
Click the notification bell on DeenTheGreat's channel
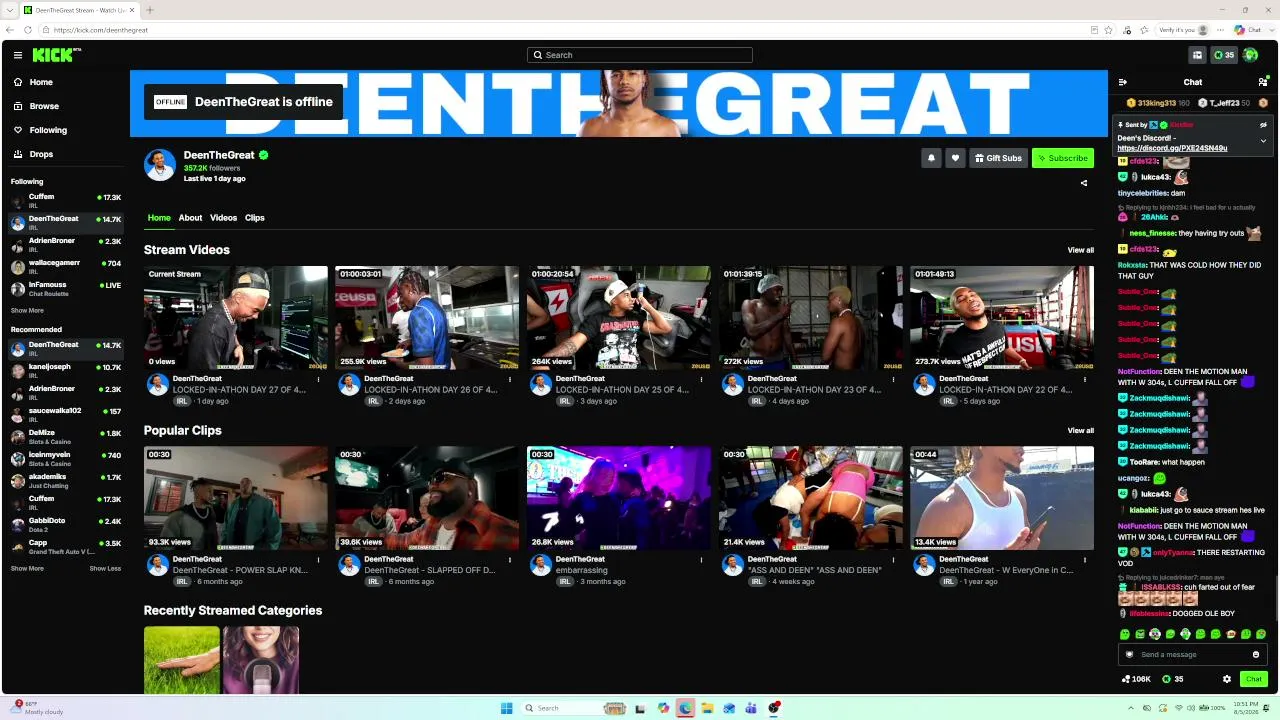coord(931,158)
